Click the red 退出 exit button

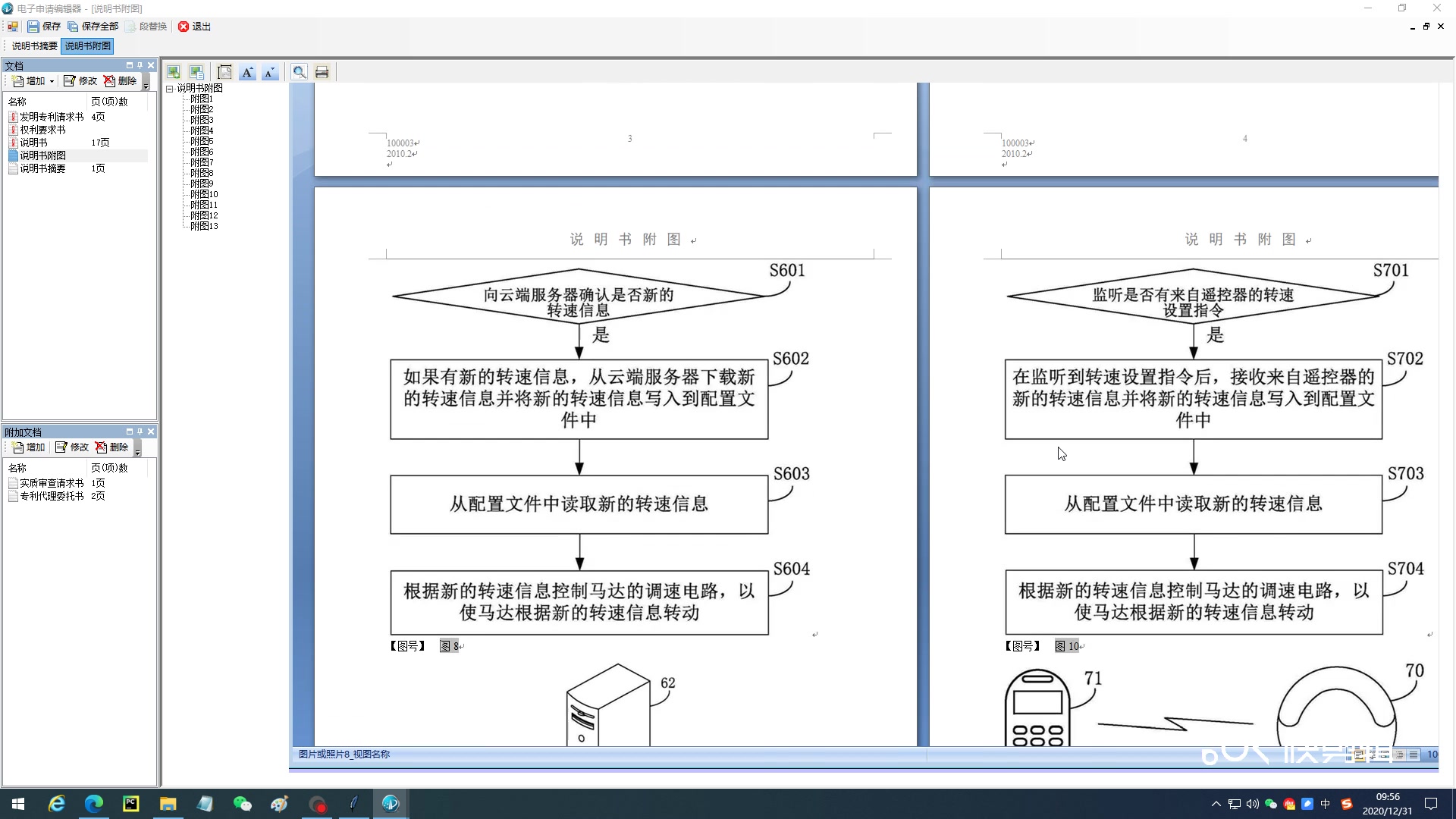tap(194, 27)
